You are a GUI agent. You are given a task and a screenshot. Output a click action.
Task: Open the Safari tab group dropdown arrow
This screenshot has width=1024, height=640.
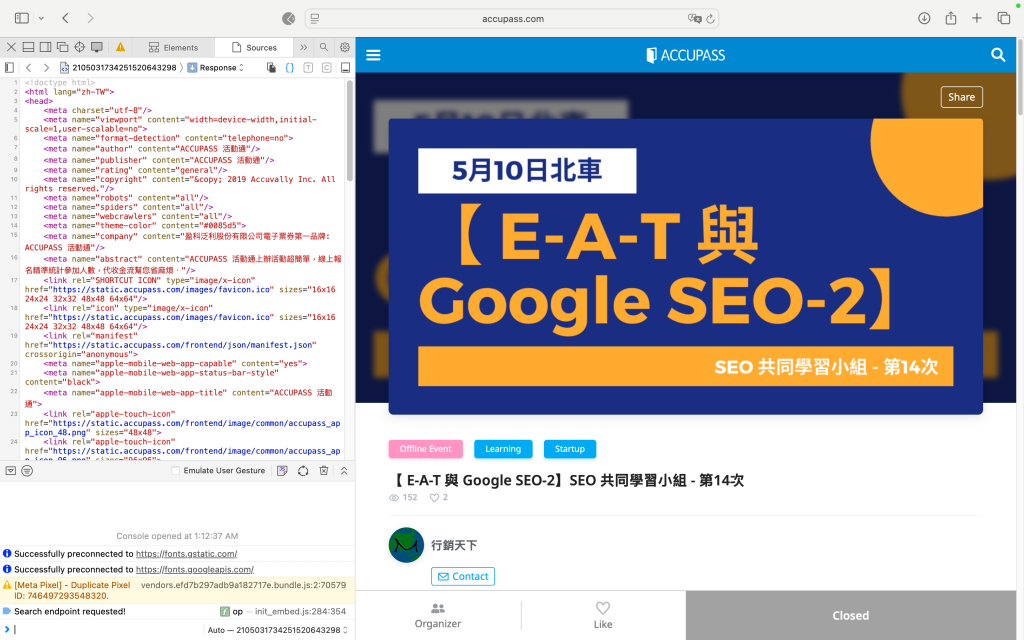[x=41, y=18]
